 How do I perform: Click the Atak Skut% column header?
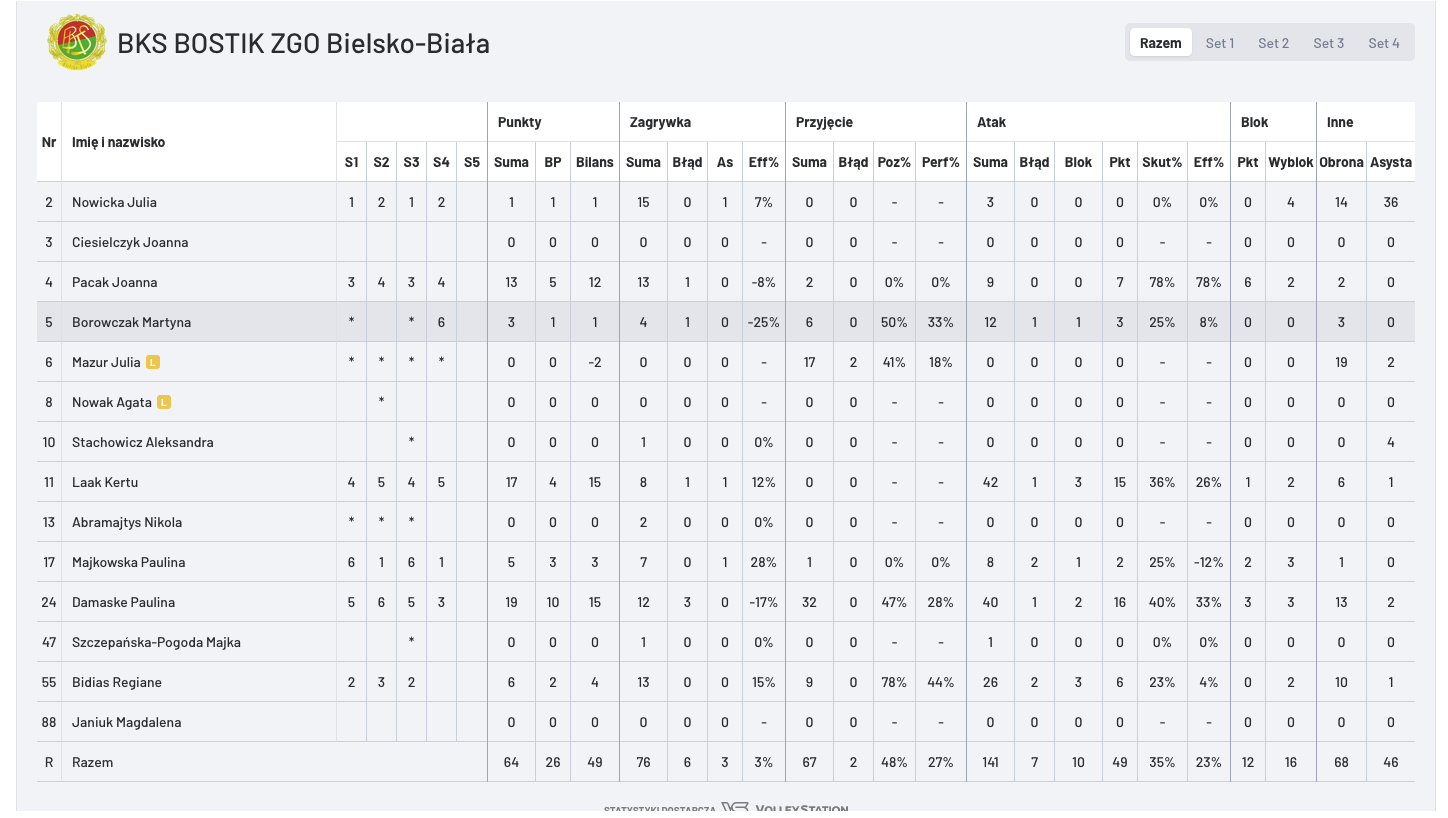coord(1161,162)
